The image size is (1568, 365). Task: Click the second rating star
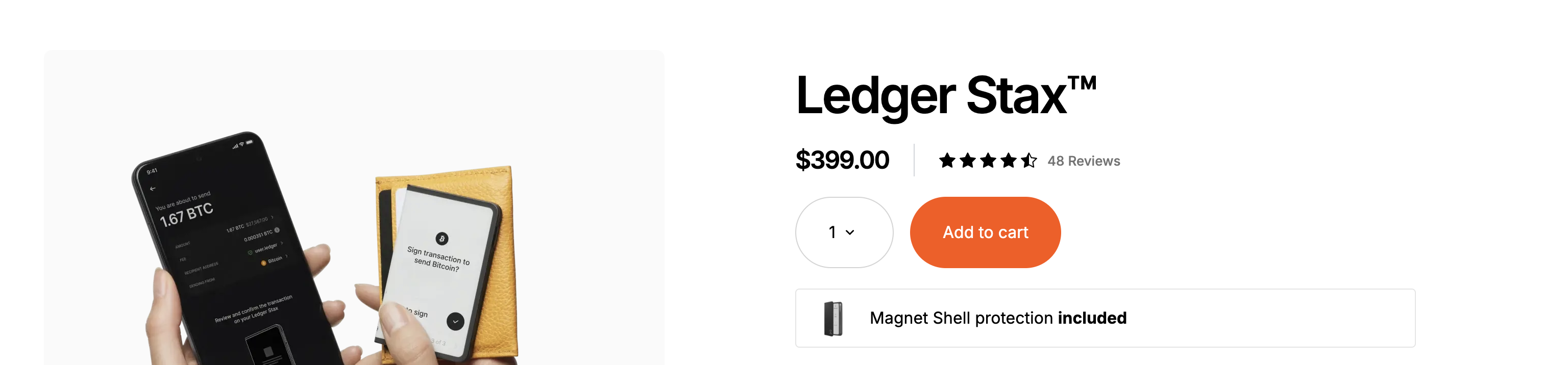pos(967,161)
